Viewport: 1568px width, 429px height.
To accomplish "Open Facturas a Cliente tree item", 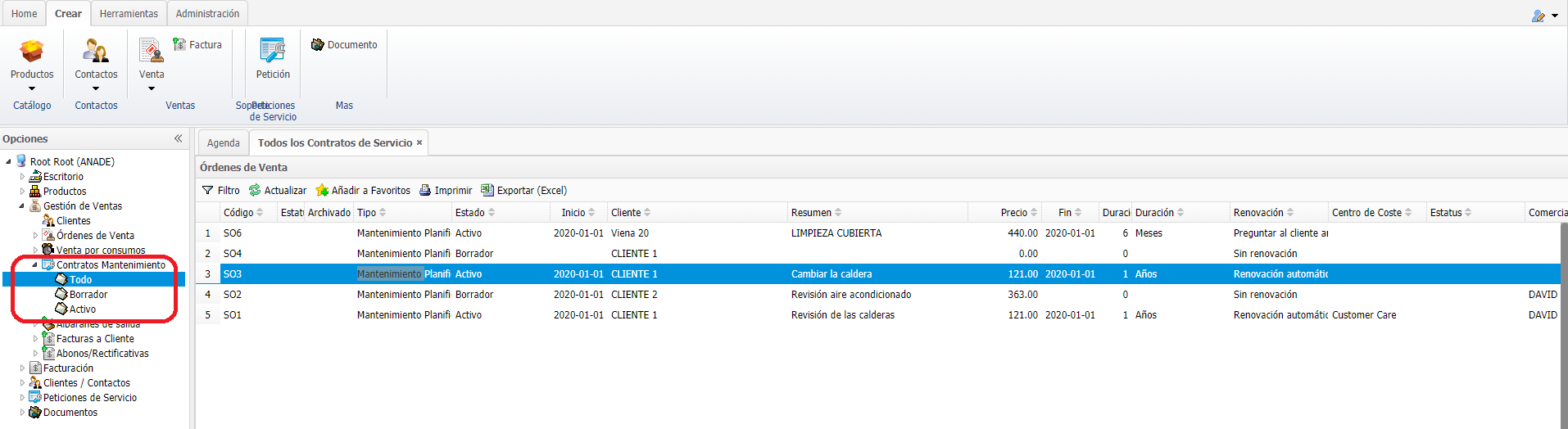I will pyautogui.click(x=95, y=339).
